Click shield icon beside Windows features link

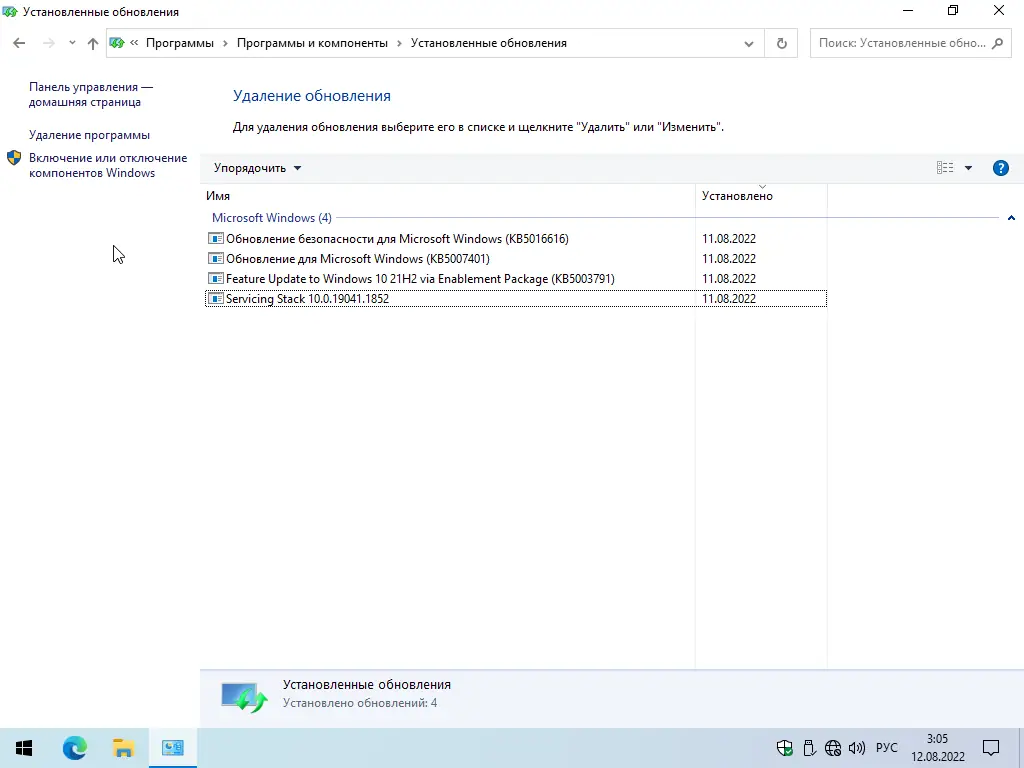click(14, 158)
